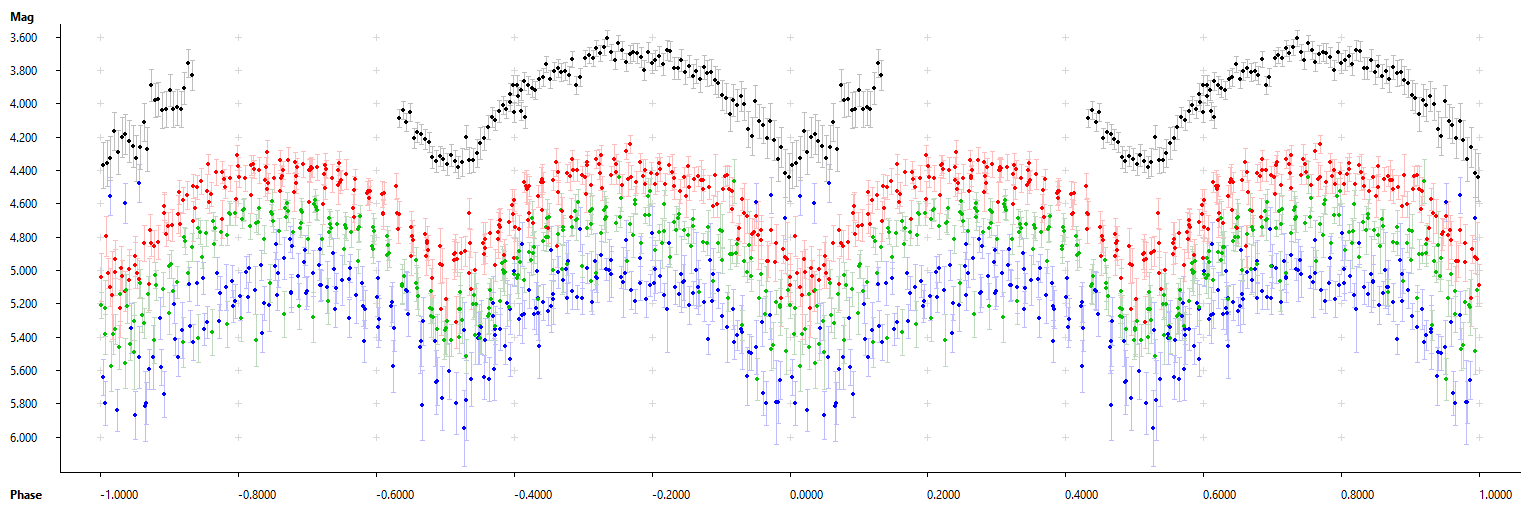Select the 6.000 magnitude tick label
This screenshot has height=512, width=1536.
[24, 438]
